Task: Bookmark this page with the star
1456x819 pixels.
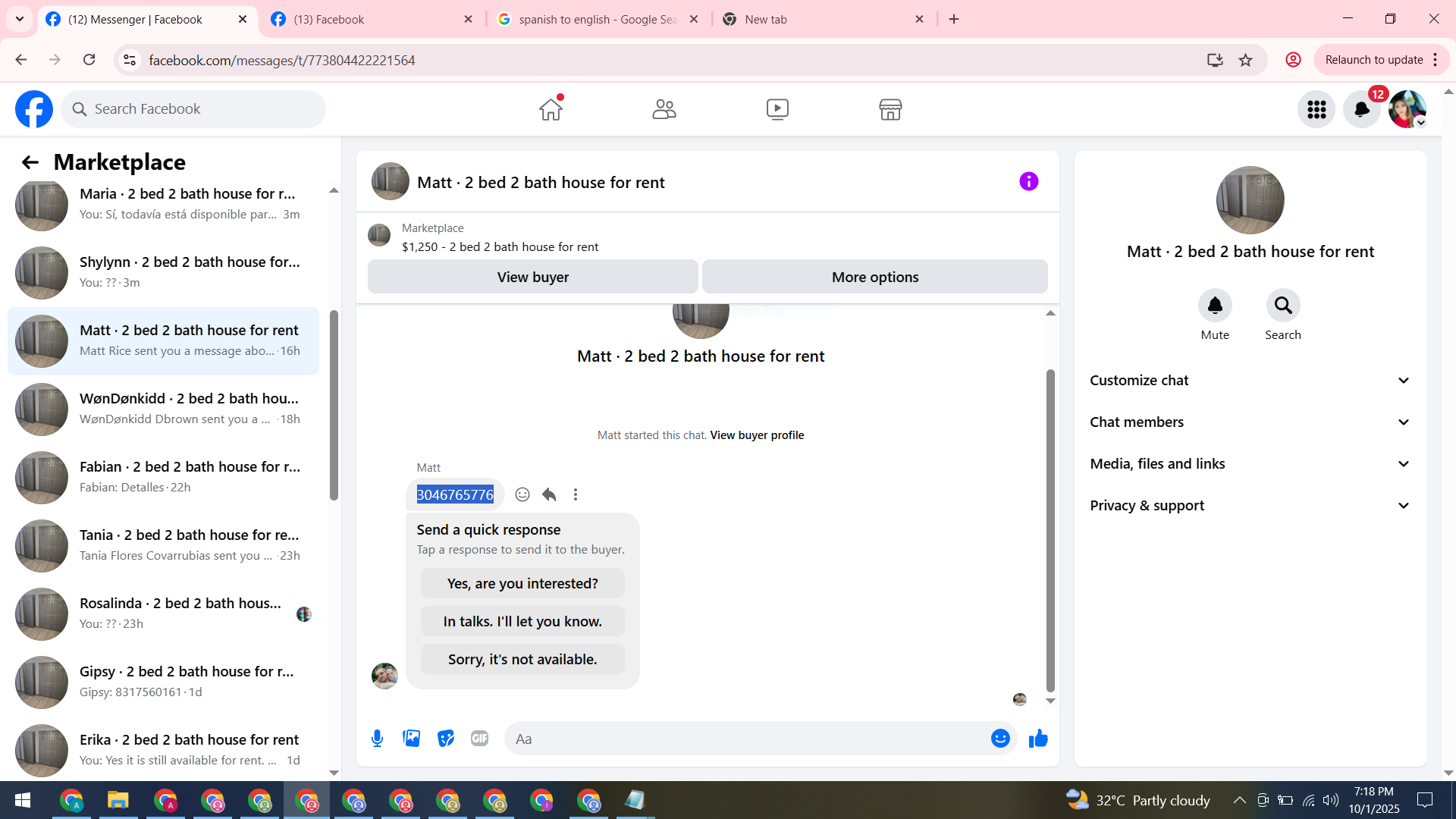Action: tap(1245, 60)
